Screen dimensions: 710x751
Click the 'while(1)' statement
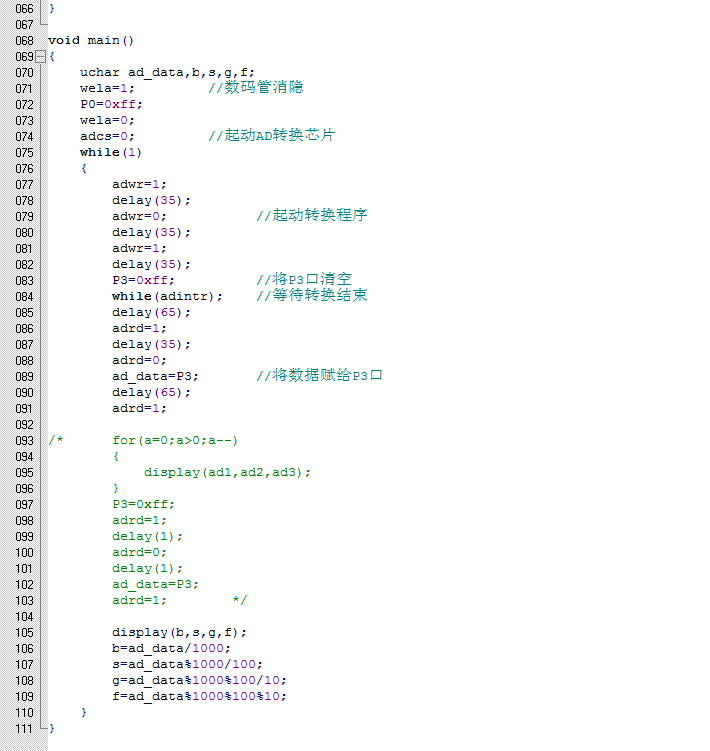[x=111, y=152]
